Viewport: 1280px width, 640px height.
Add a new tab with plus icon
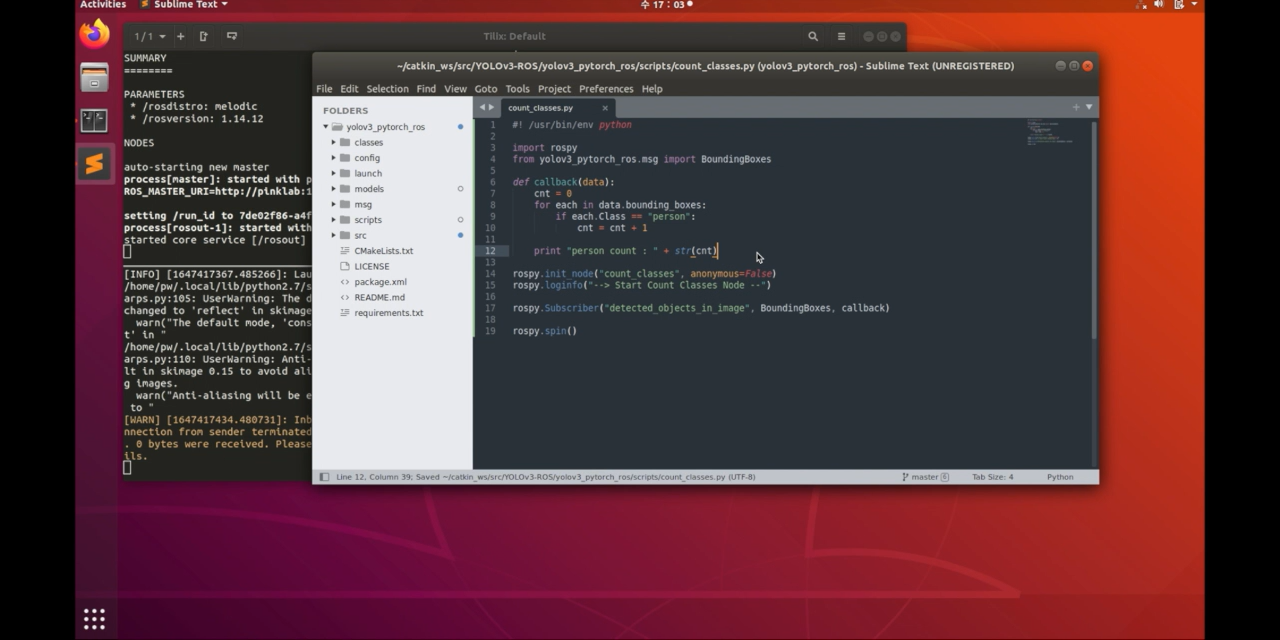tap(1076, 107)
